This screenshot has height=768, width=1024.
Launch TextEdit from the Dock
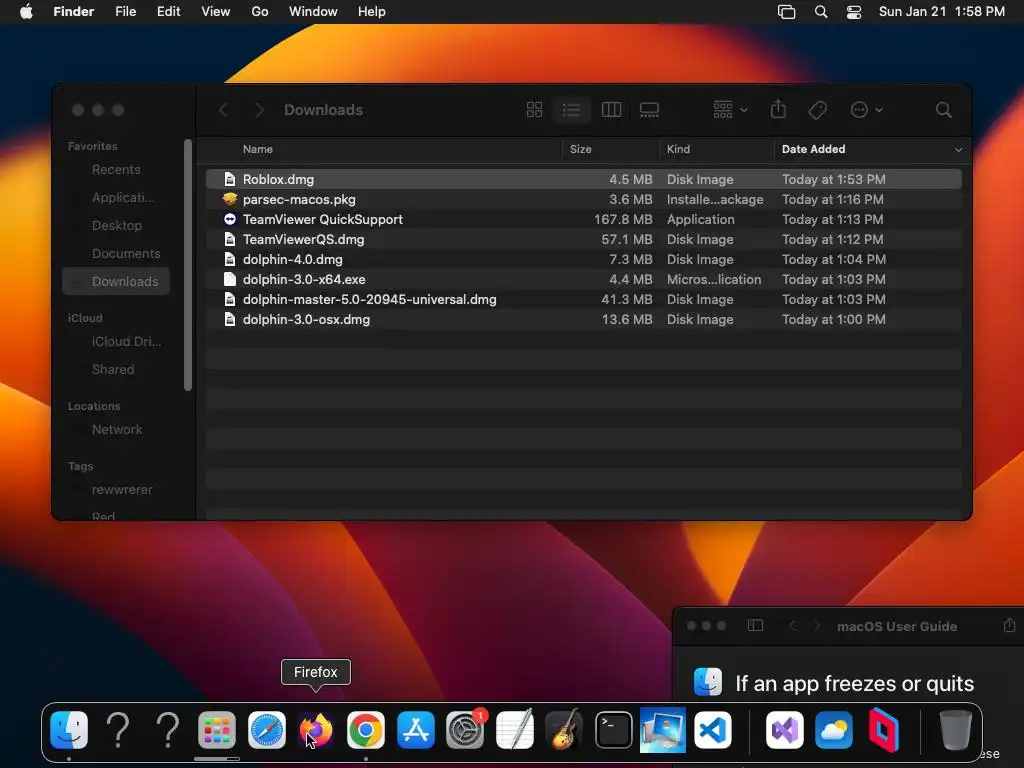tap(515, 729)
